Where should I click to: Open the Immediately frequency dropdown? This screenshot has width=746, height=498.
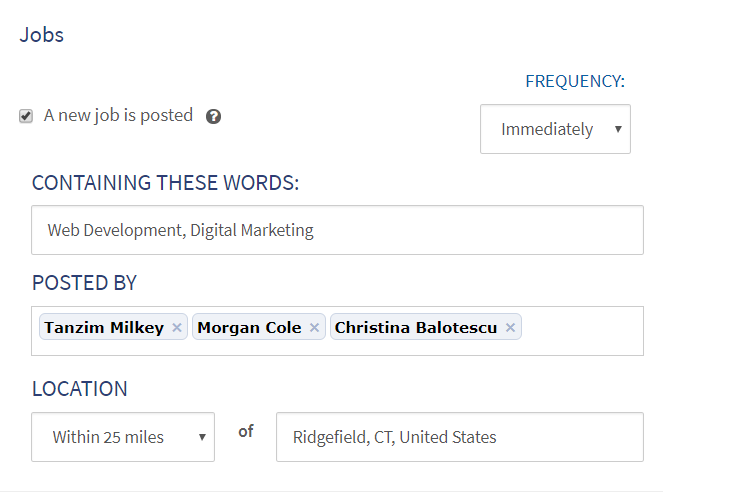555,129
